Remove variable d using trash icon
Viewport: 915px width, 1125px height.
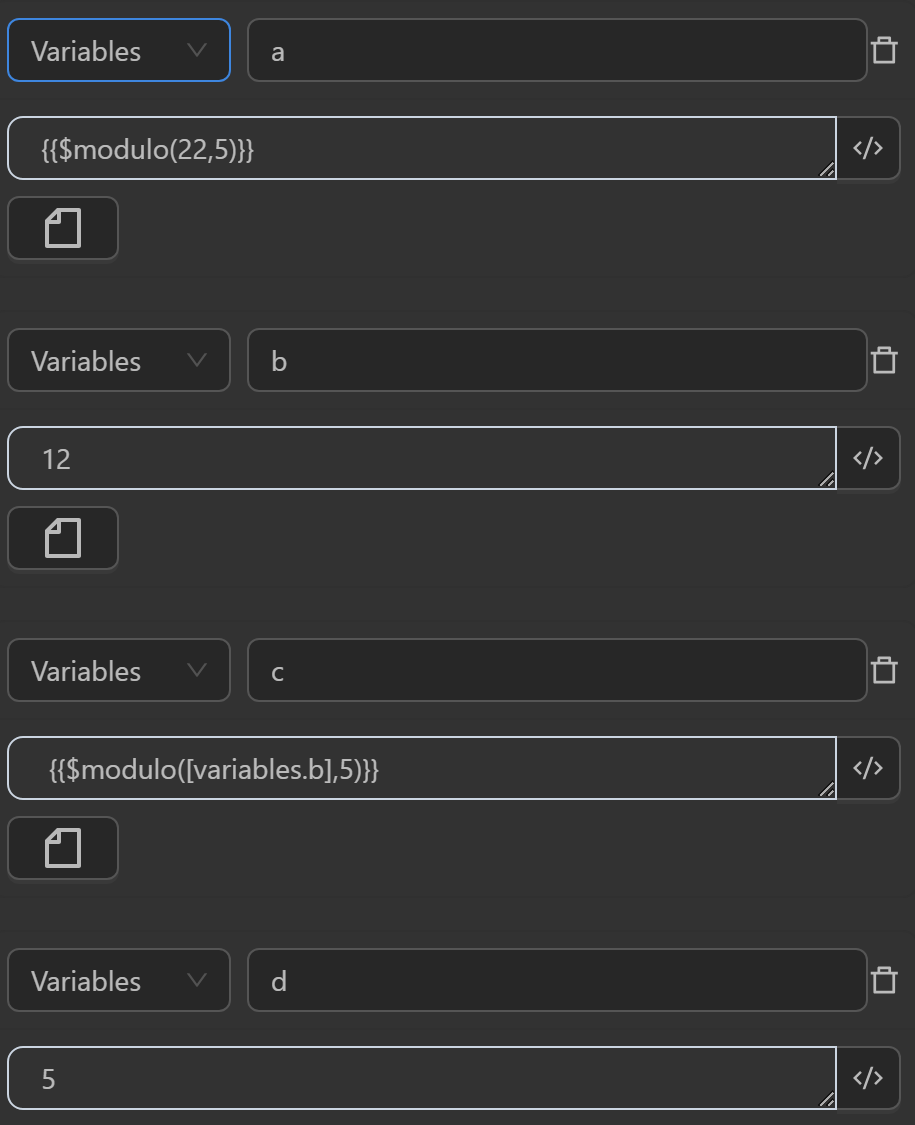pos(884,980)
